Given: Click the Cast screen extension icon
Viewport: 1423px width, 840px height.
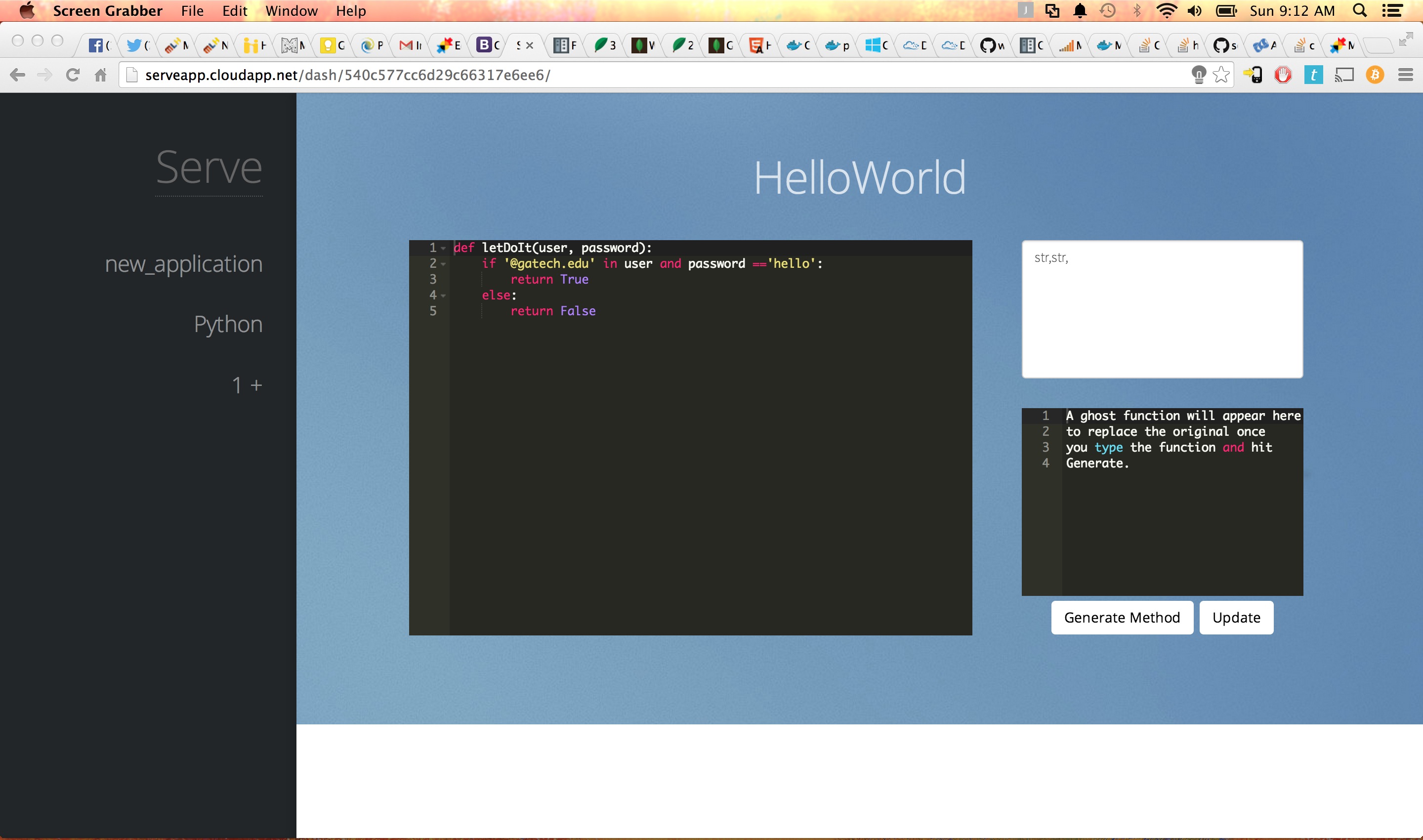Looking at the screenshot, I should 1344,75.
